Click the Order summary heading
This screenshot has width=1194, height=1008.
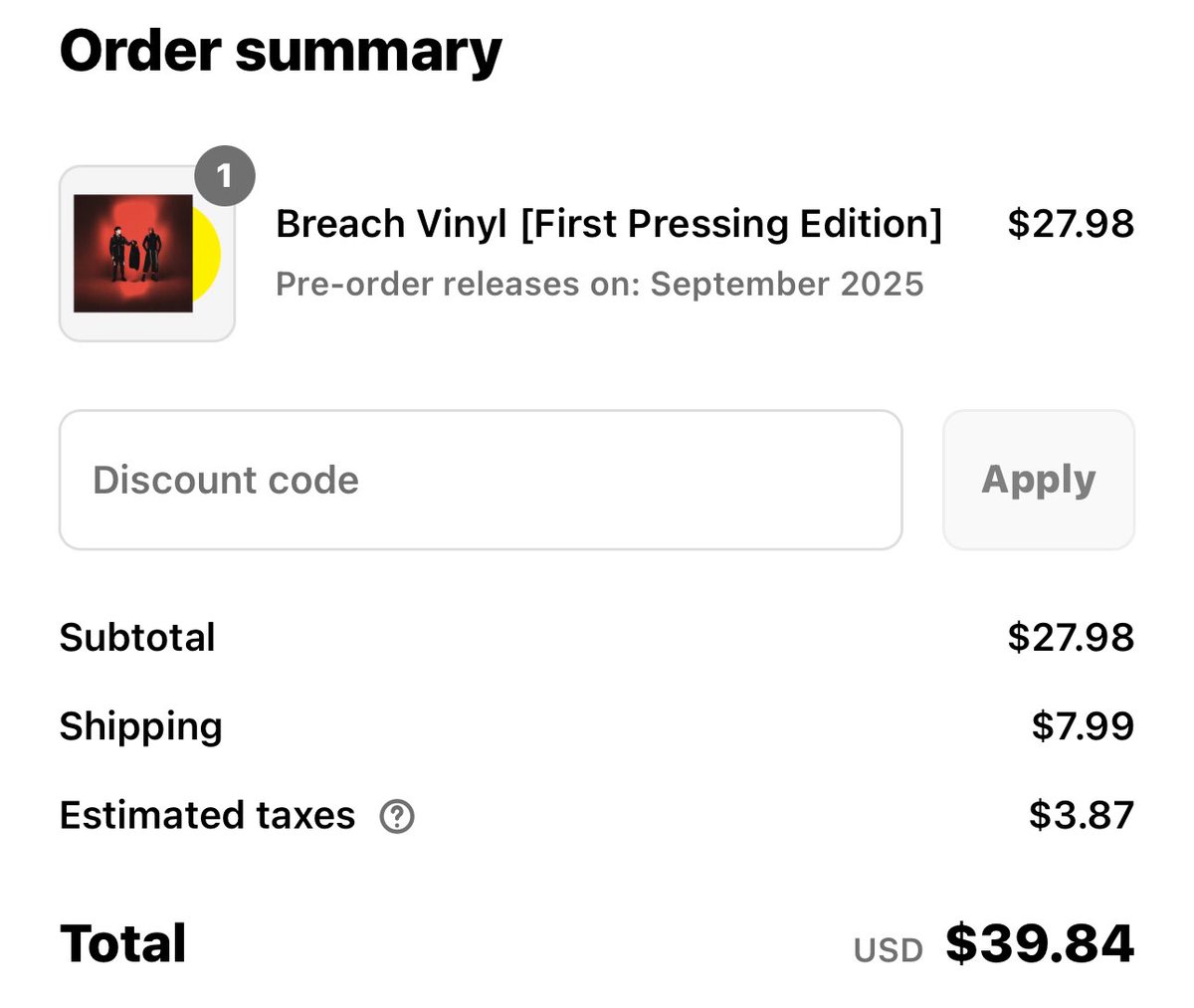(281, 52)
